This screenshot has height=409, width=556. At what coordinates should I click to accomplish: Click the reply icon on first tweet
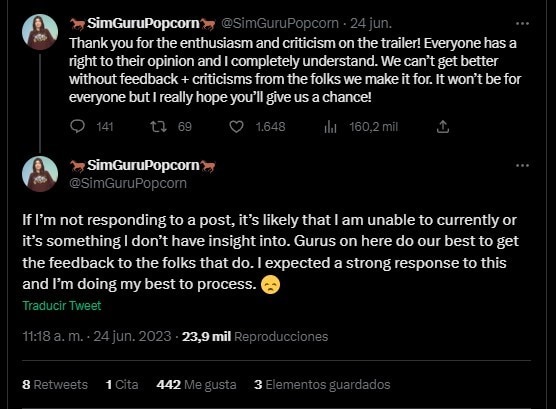[77, 127]
